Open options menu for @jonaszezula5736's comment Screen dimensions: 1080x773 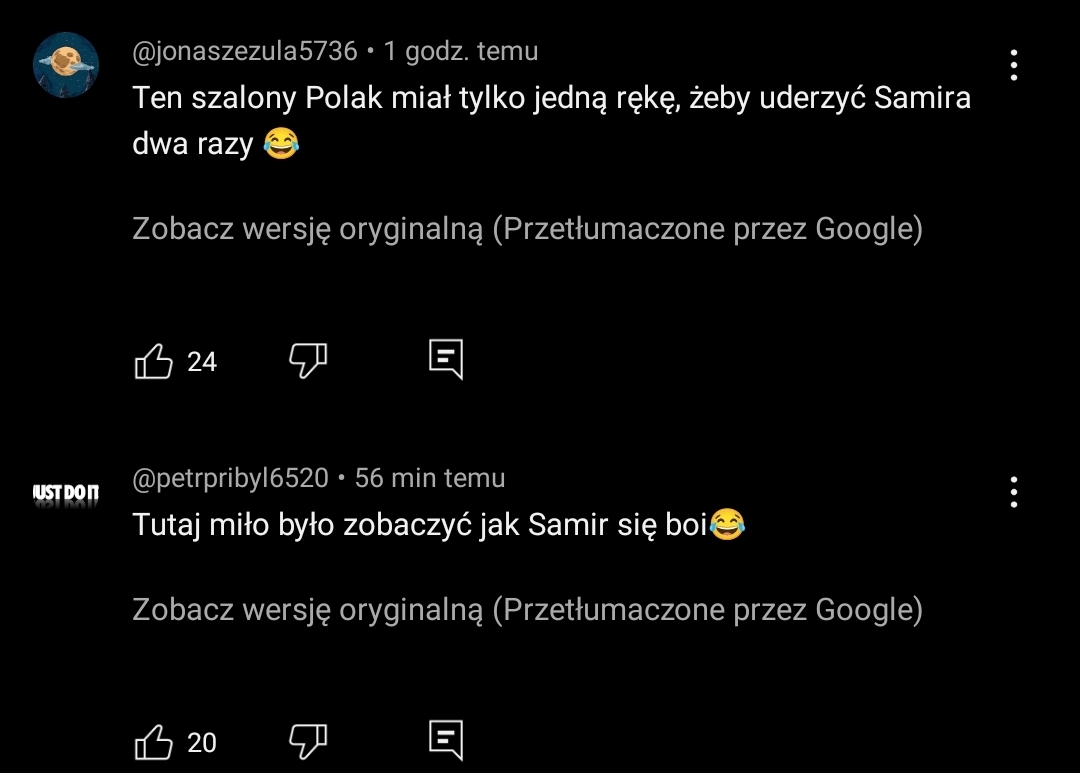tap(1014, 65)
